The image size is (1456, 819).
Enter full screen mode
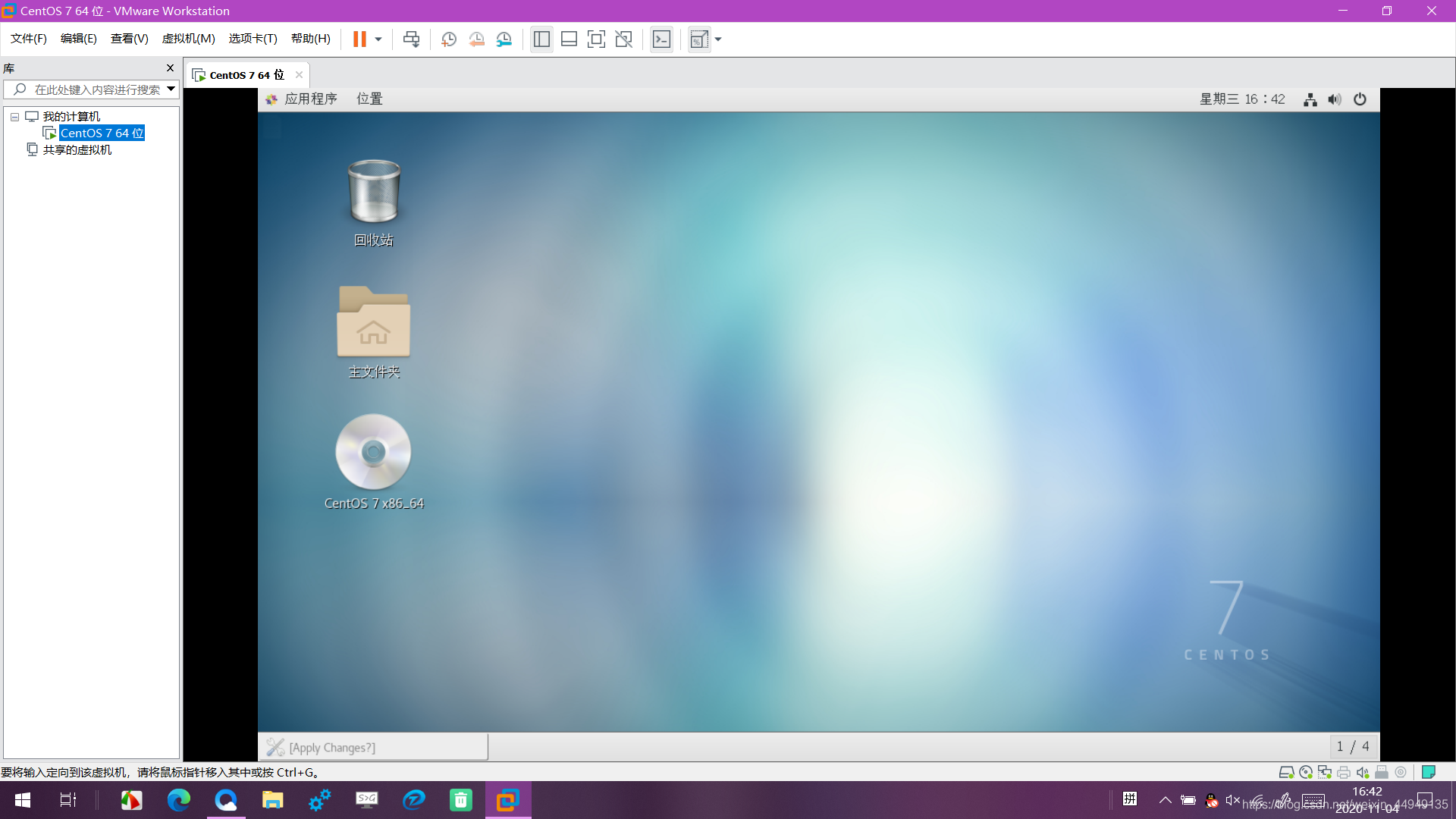597,39
